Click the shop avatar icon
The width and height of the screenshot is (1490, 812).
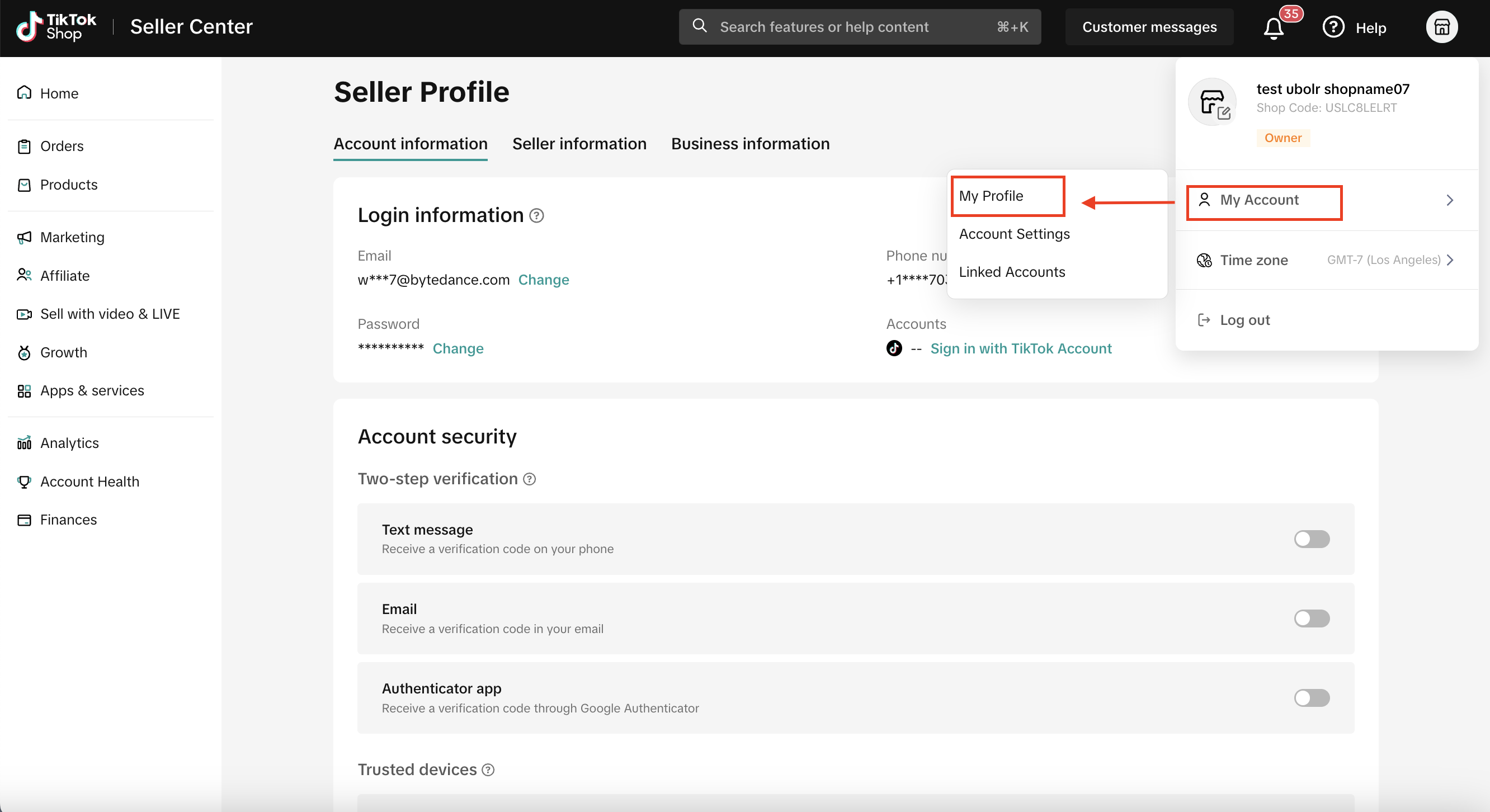pyautogui.click(x=1441, y=27)
